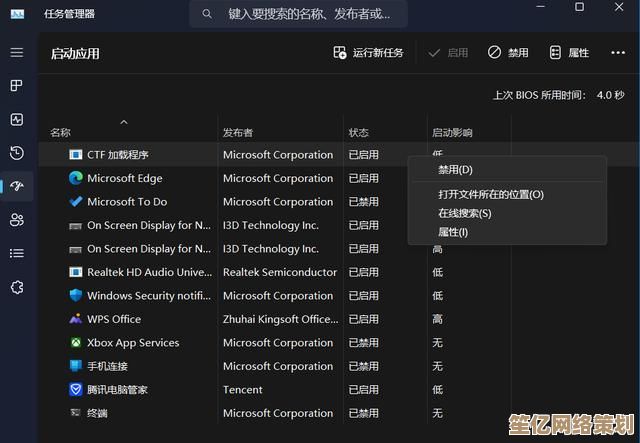Select the WPS Office row

pos(113,319)
